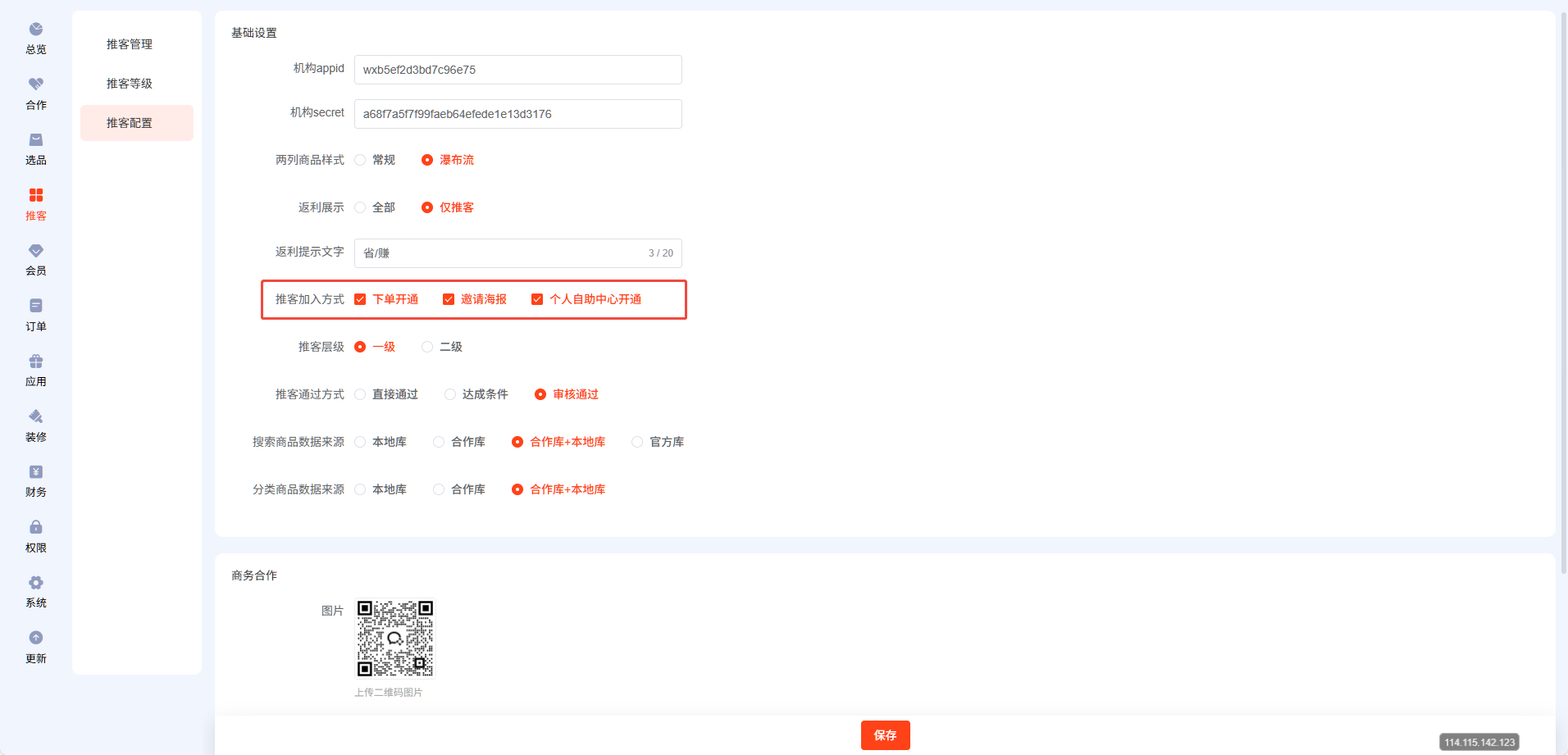1568x755 pixels.
Task: Select 二级 for 推客层级
Action: pos(427,347)
